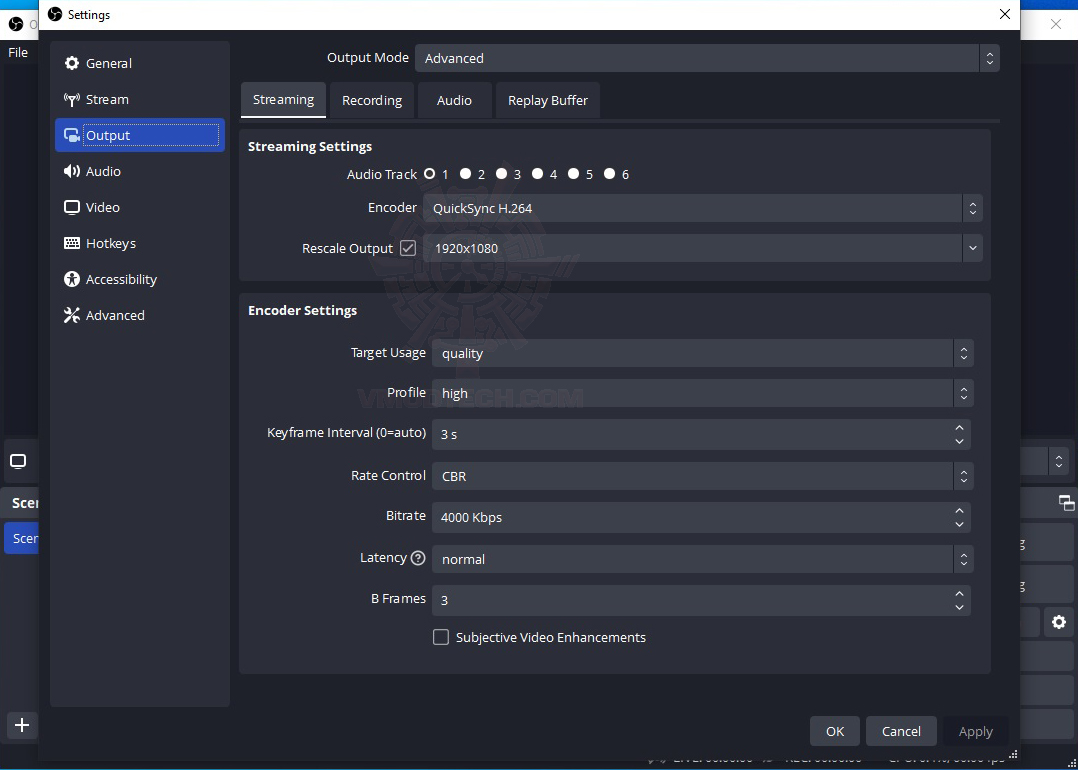1078x770 pixels.
Task: Decrease the Keyframe Interval value
Action: (x=960, y=442)
